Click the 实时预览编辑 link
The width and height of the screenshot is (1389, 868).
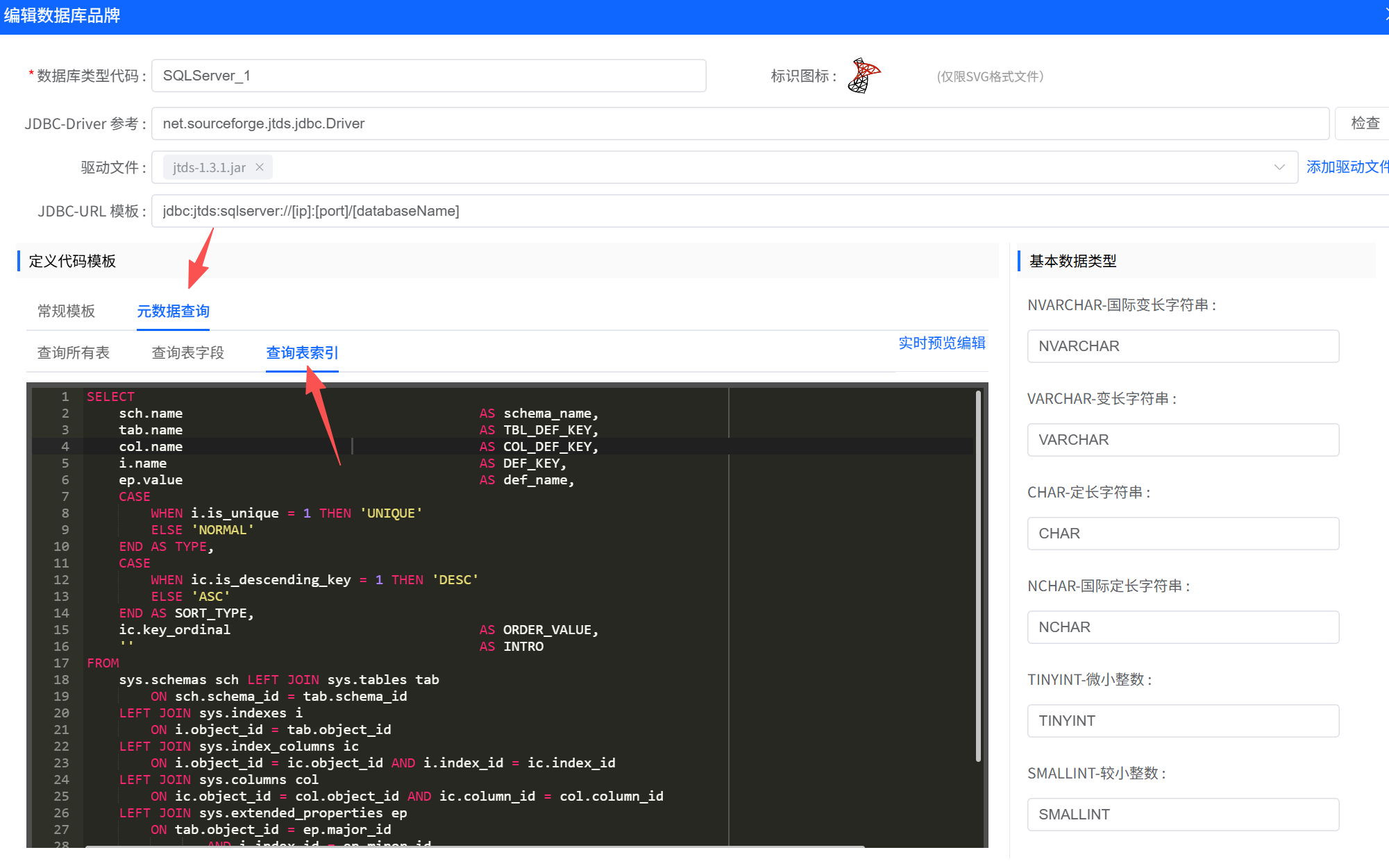941,343
